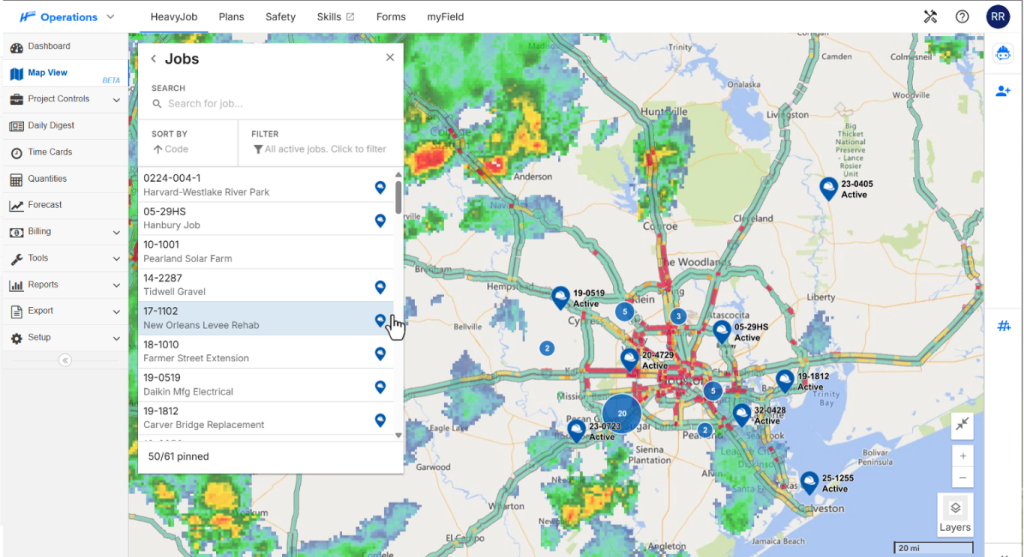Click the add user icon
This screenshot has width=1024, height=557.
coord(1002,91)
